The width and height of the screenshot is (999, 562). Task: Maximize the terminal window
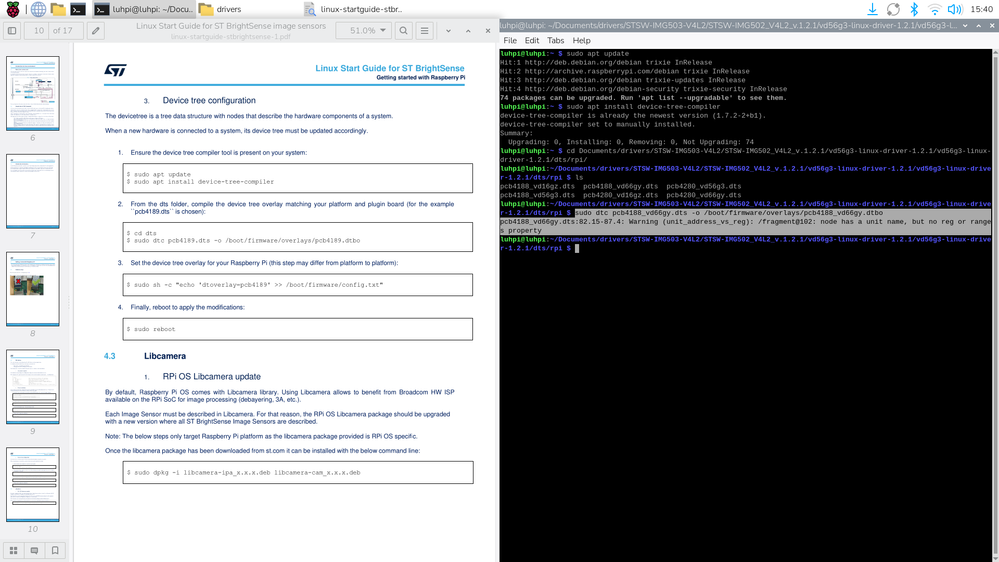(x=979, y=25)
